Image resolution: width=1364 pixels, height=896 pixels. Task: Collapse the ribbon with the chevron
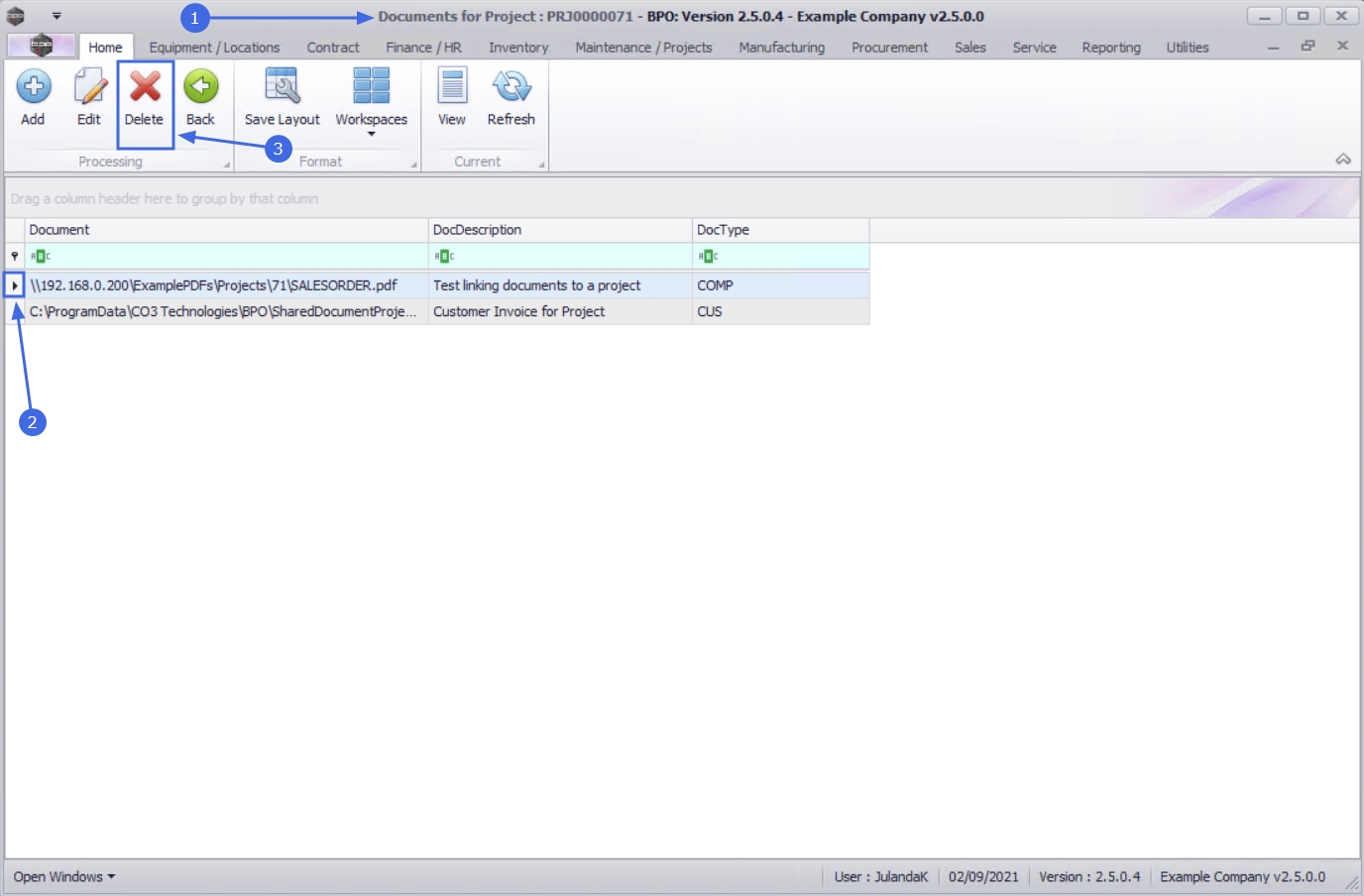(1343, 160)
